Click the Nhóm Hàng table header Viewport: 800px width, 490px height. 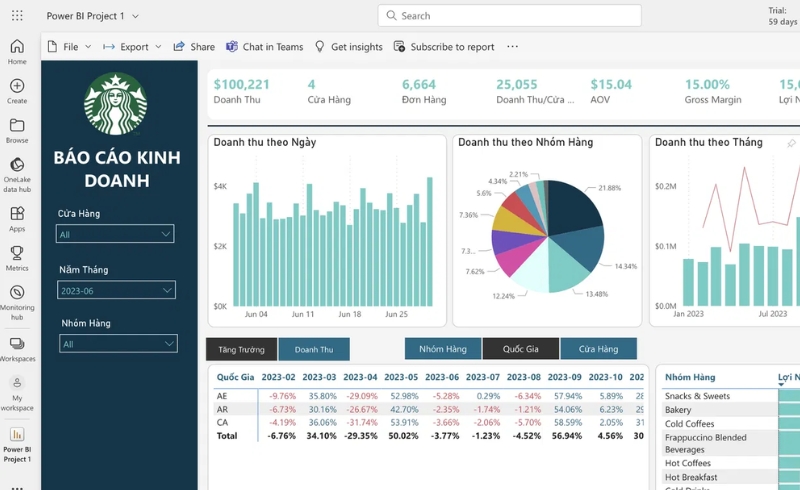[690, 377]
